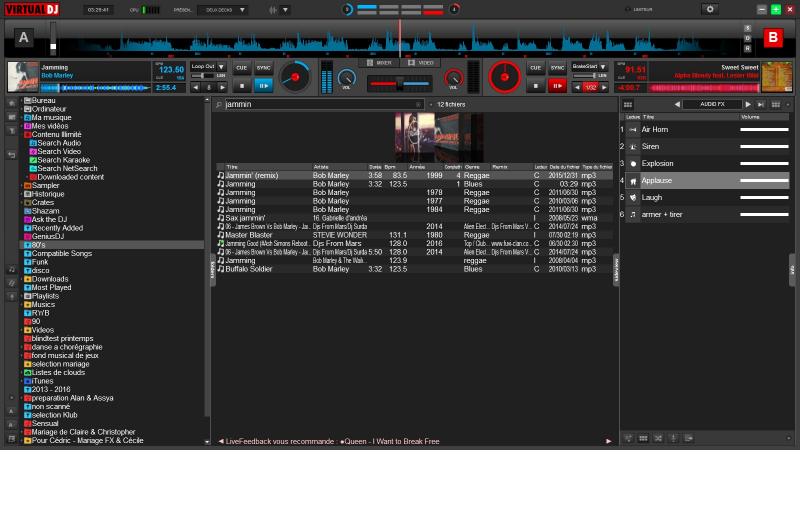
Task: Toggle CUE on the left deck
Action: [x=241, y=68]
